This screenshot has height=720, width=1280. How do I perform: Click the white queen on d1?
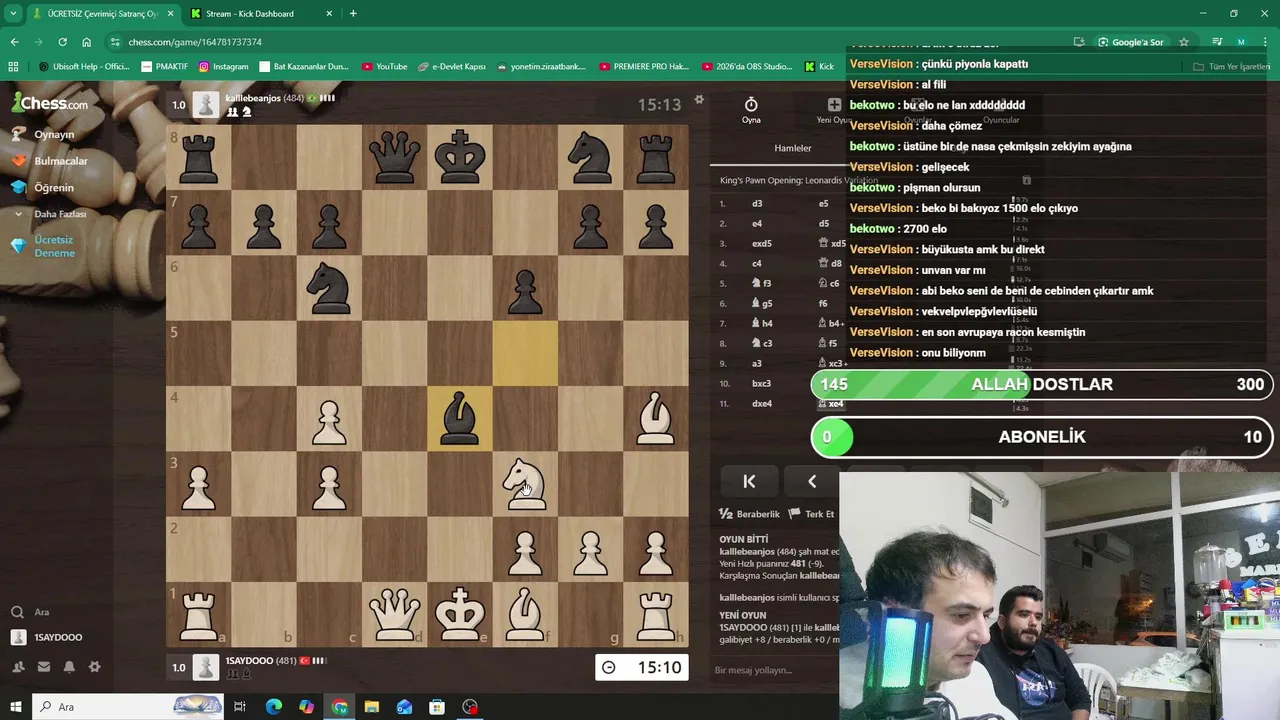(394, 614)
